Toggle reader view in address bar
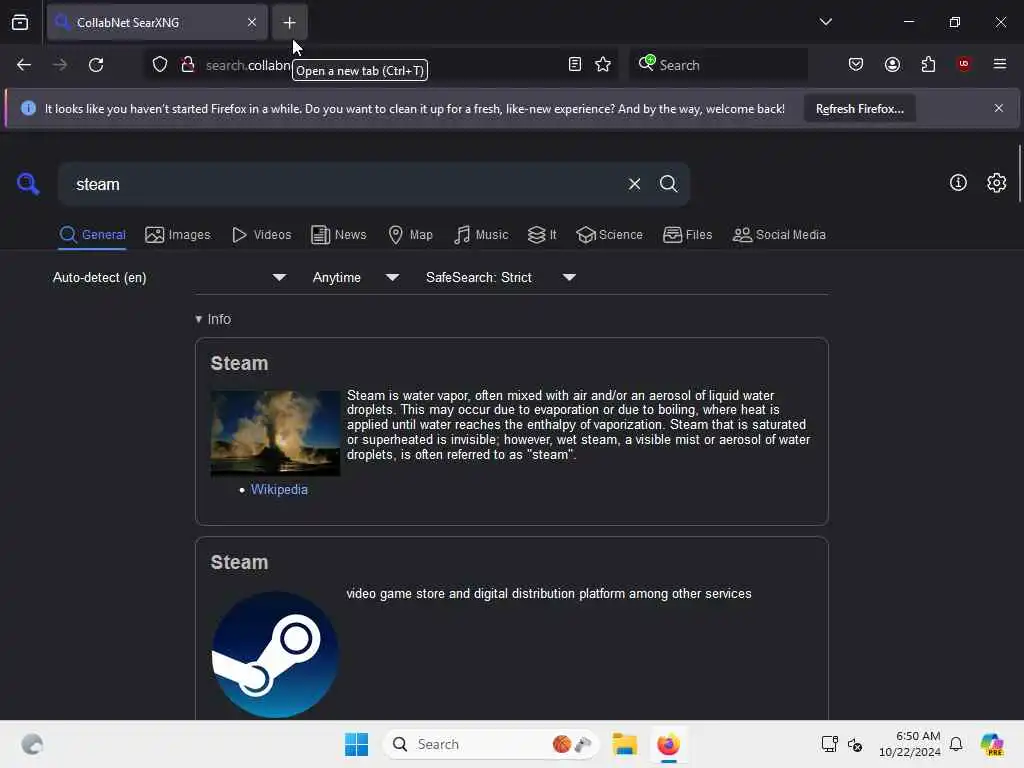 pyautogui.click(x=575, y=64)
